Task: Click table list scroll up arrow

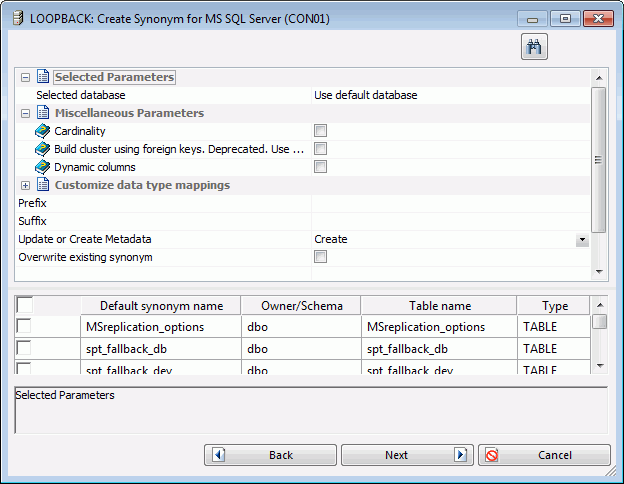Action: [600, 305]
